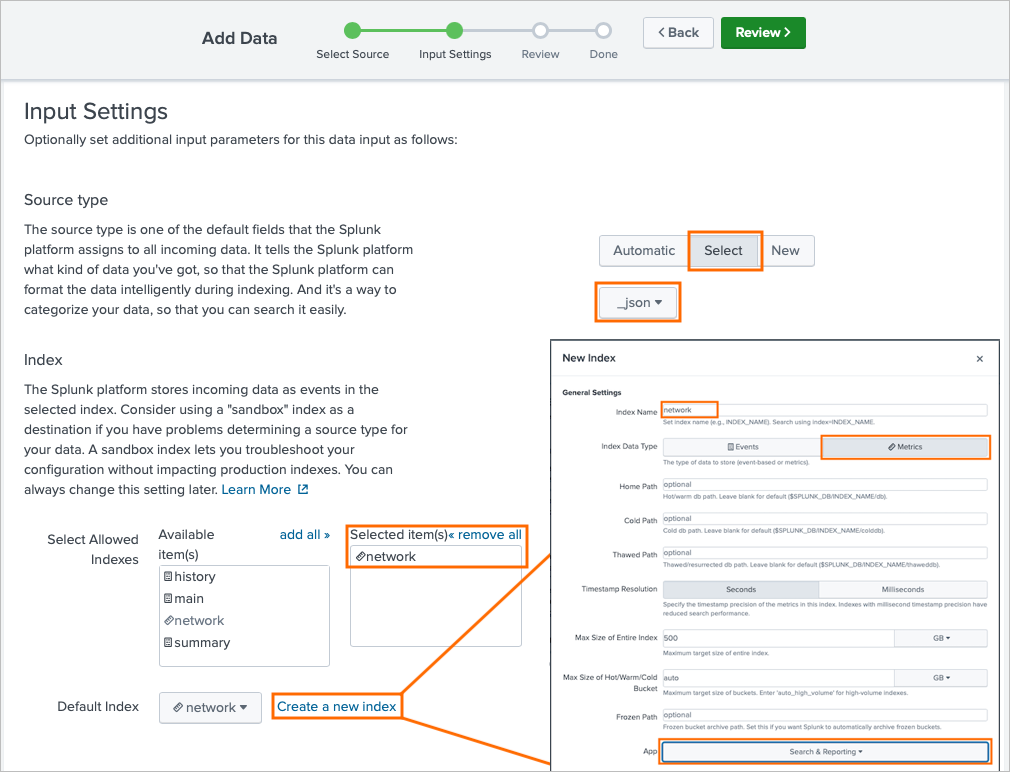Select Metrics index data type
The width and height of the screenshot is (1010, 772).
(x=905, y=447)
